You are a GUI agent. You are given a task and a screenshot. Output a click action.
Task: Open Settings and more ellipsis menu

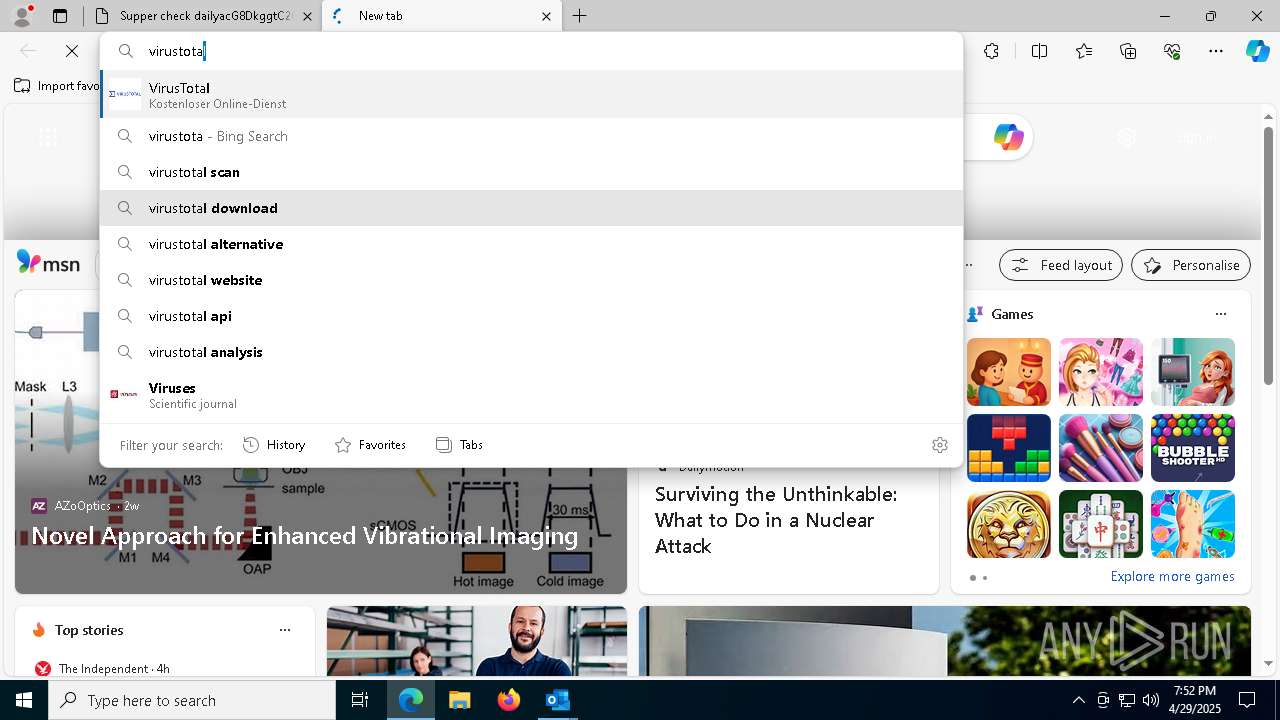point(1216,51)
